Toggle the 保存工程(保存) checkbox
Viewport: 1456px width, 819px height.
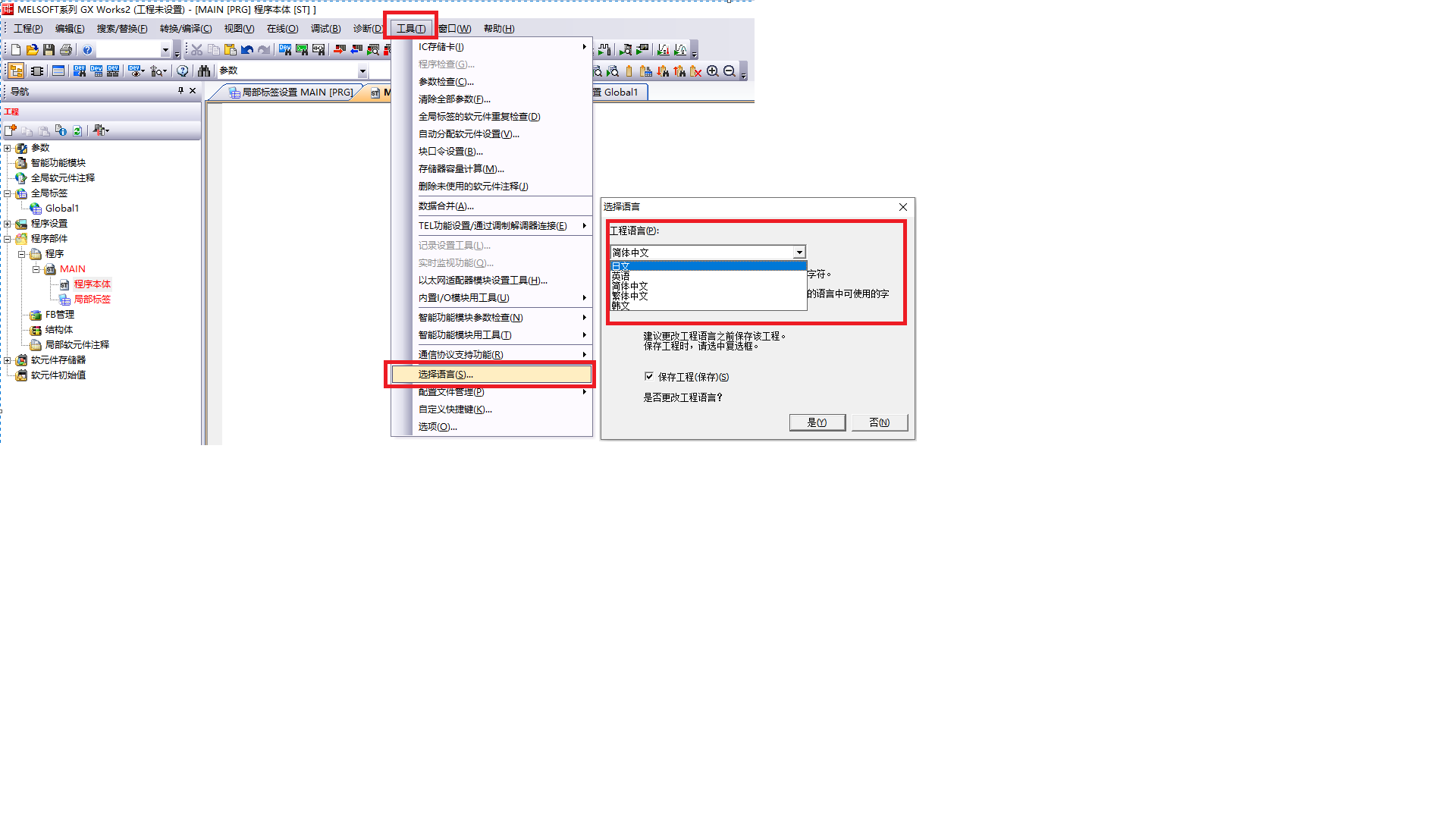[x=649, y=376]
